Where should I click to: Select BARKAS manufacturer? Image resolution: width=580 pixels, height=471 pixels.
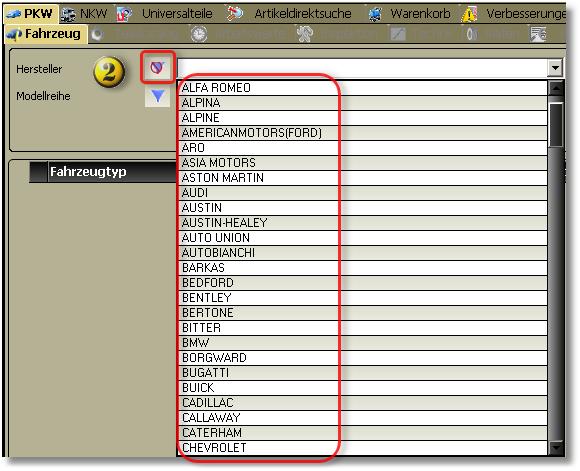pos(362,268)
